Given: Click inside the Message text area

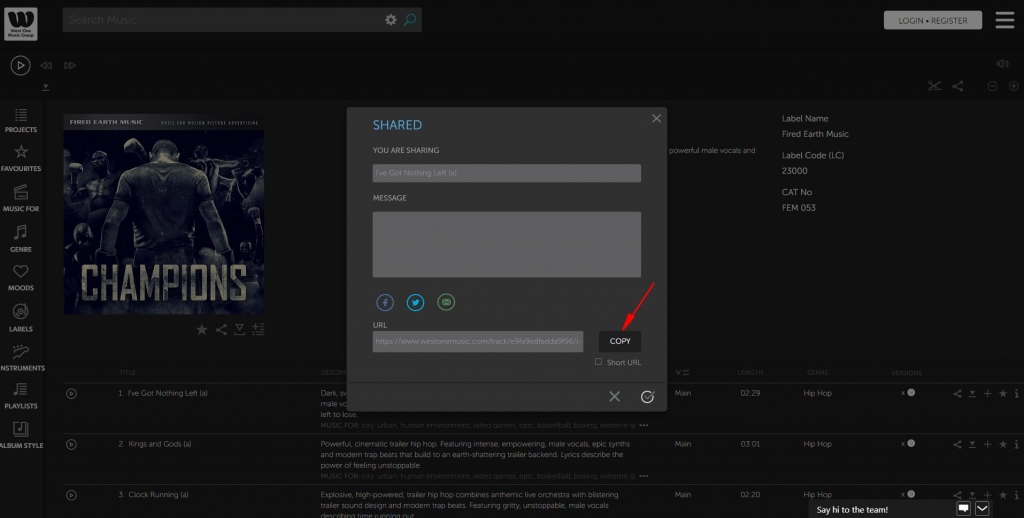Looking at the screenshot, I should tap(506, 244).
